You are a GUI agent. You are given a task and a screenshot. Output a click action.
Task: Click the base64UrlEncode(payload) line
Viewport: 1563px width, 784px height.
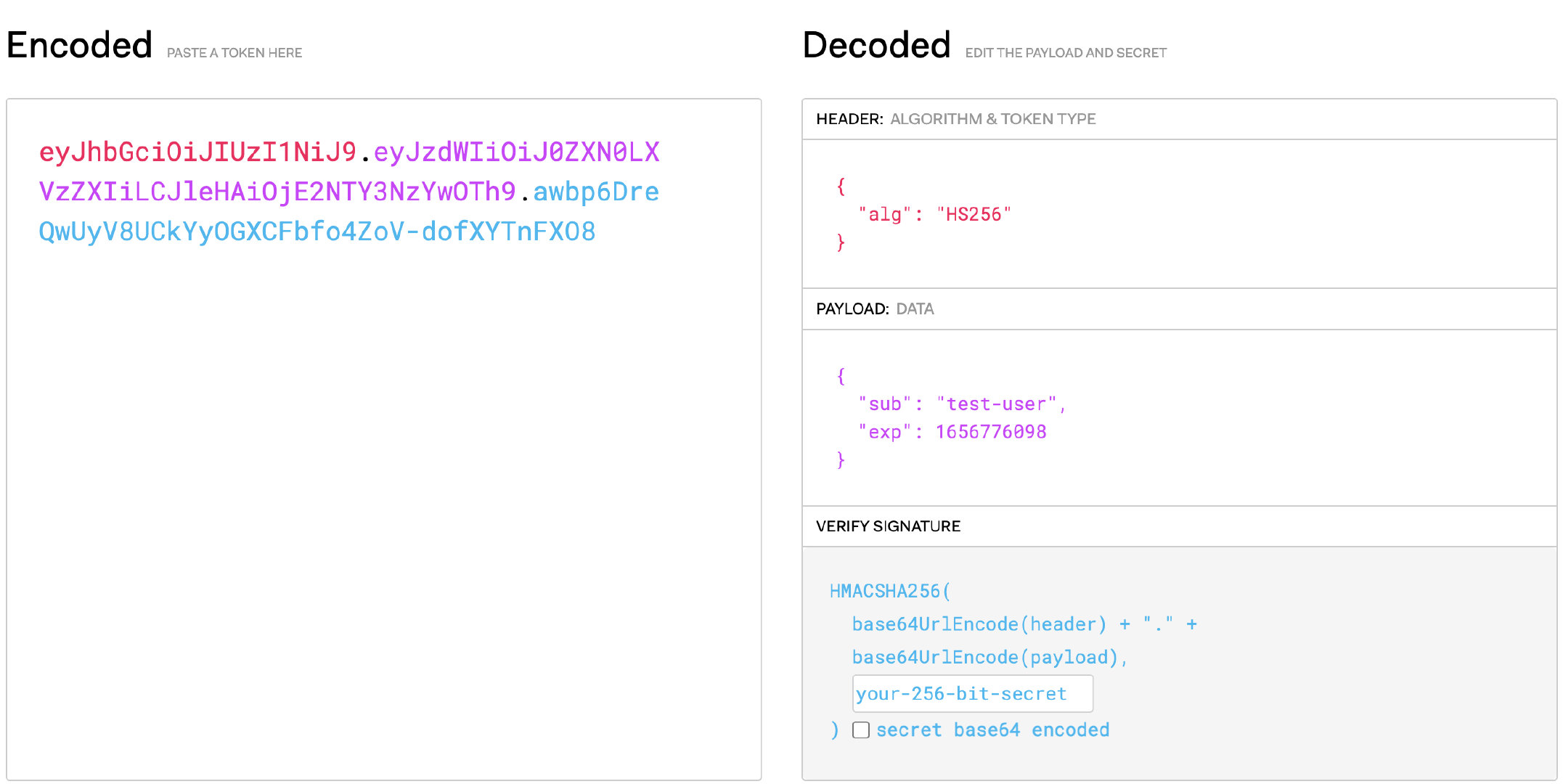point(987,658)
